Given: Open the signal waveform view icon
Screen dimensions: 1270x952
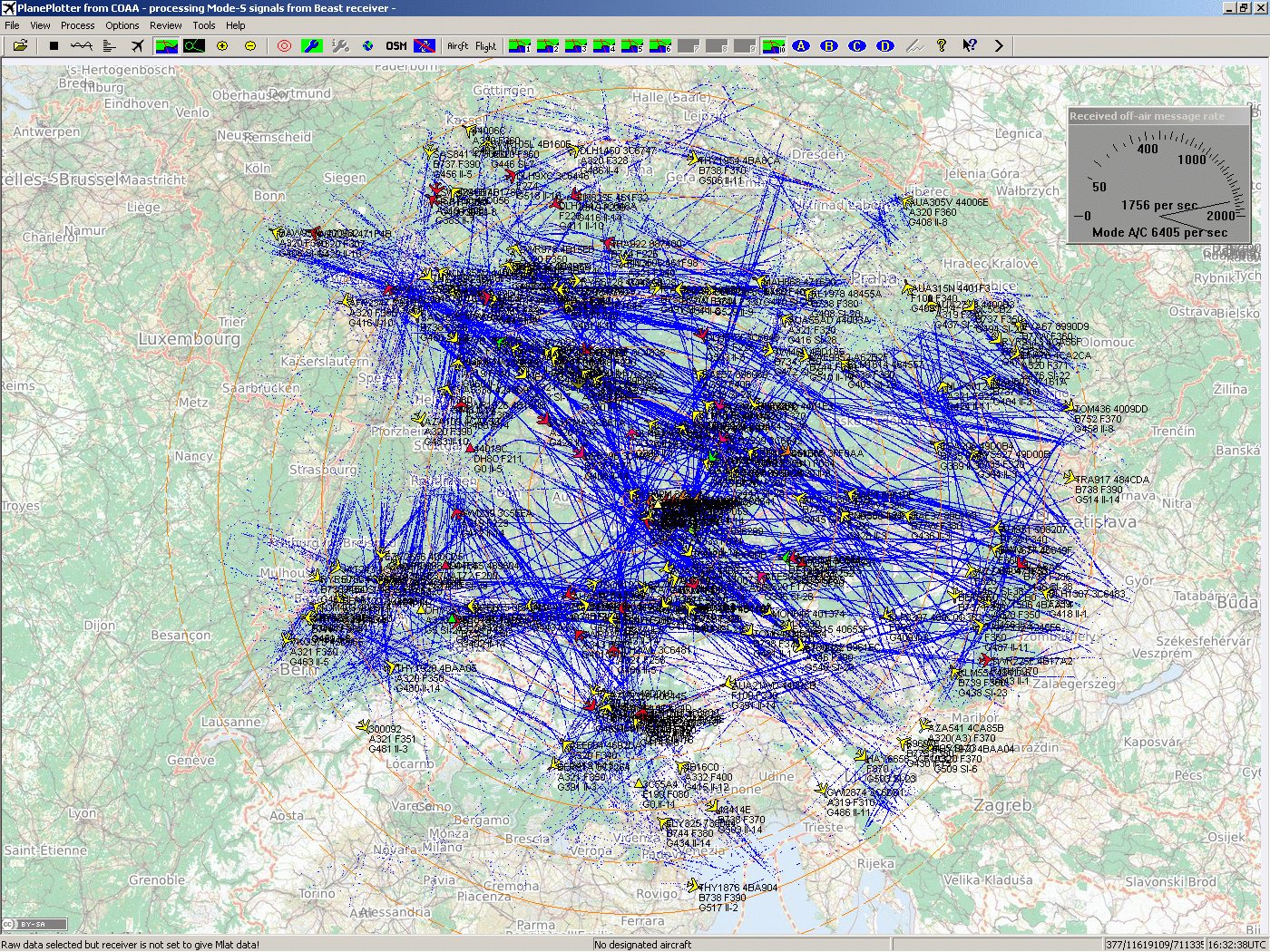Looking at the screenshot, I should click(x=82, y=45).
